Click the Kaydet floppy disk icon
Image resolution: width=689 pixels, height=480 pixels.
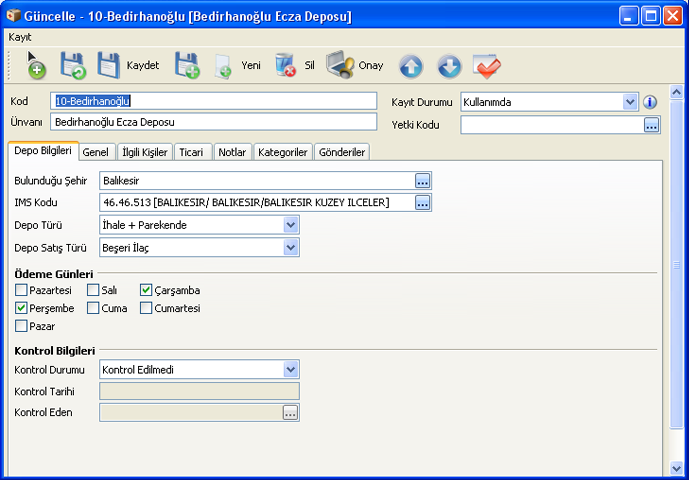pos(109,65)
